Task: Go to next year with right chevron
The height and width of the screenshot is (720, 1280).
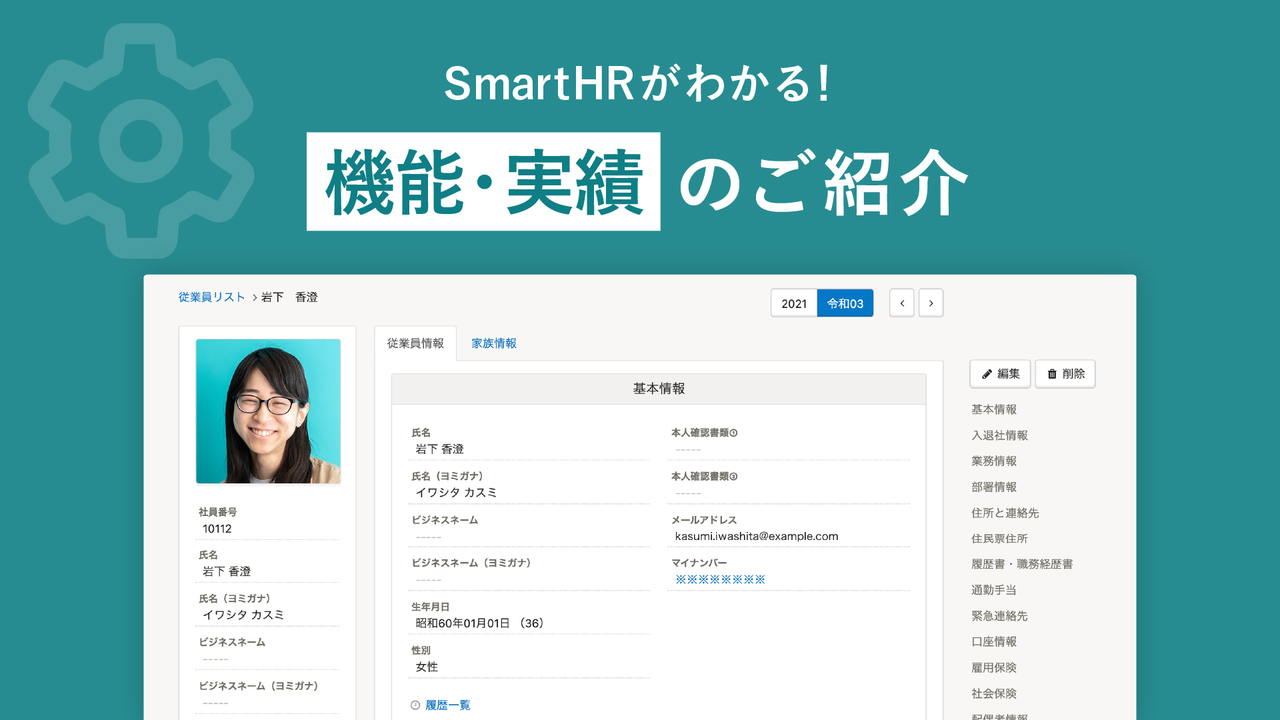Action: click(931, 303)
